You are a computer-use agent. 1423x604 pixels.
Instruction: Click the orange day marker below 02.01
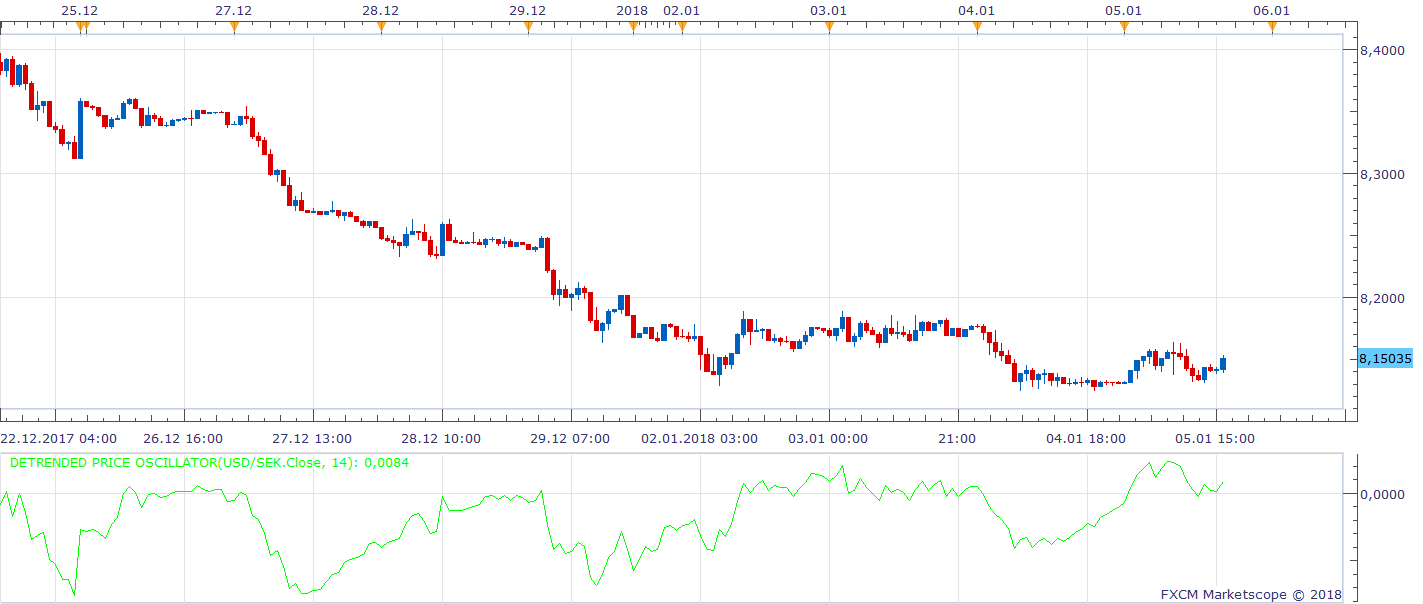[x=682, y=28]
